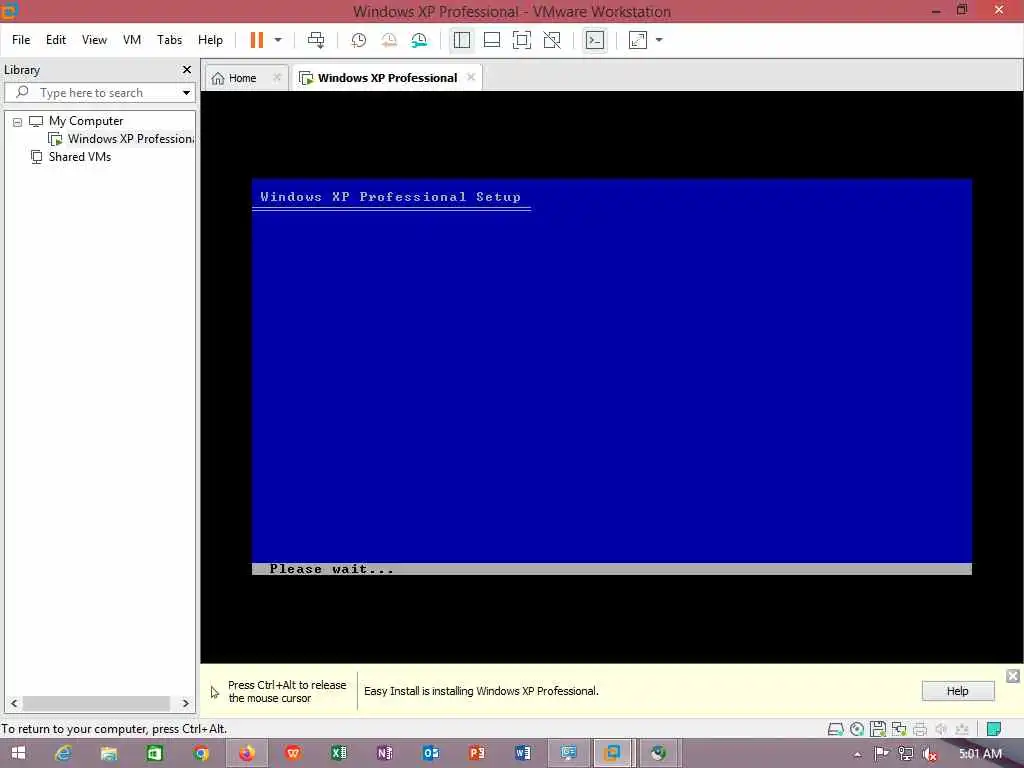Open the View menu
Image resolution: width=1024 pixels, height=768 pixels.
pos(94,40)
